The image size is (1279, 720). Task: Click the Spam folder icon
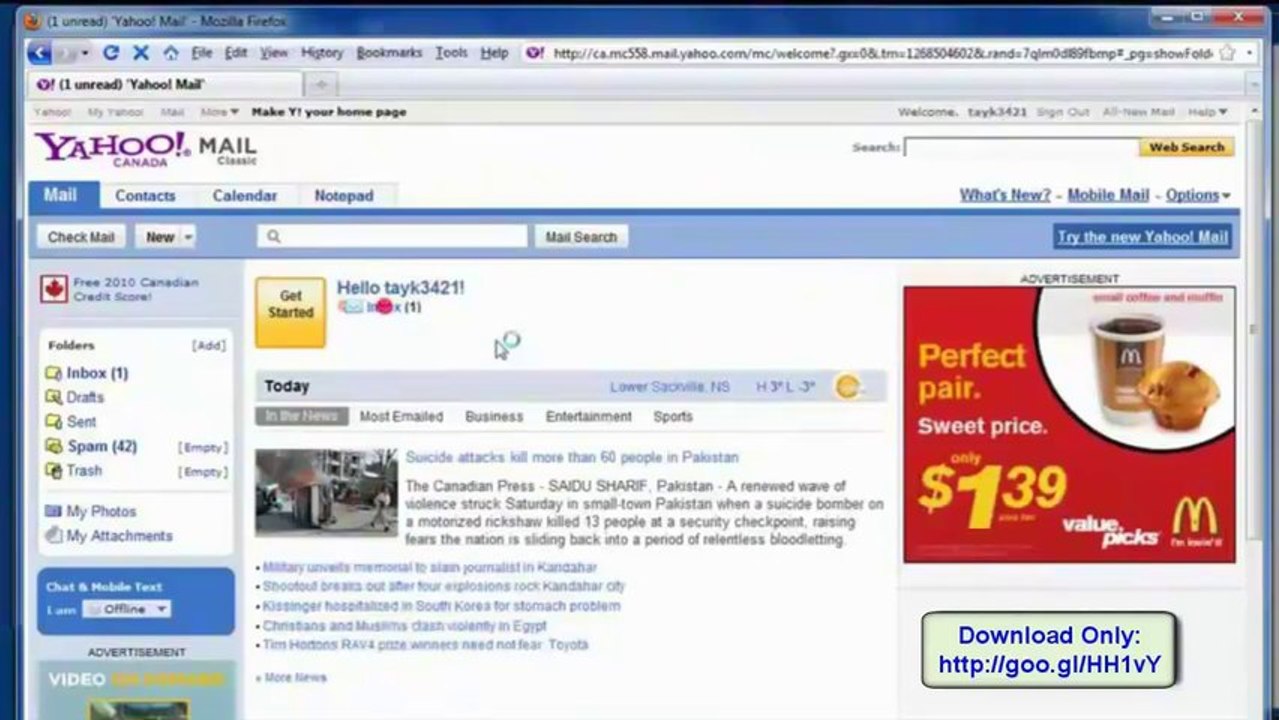pyautogui.click(x=53, y=446)
